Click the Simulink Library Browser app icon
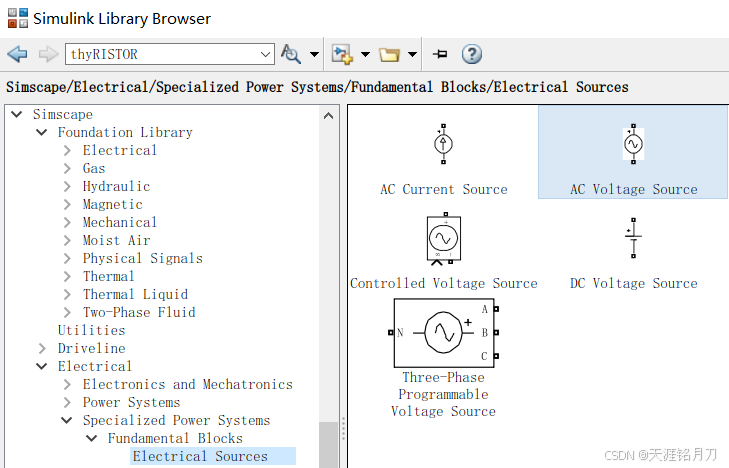 pos(18,18)
